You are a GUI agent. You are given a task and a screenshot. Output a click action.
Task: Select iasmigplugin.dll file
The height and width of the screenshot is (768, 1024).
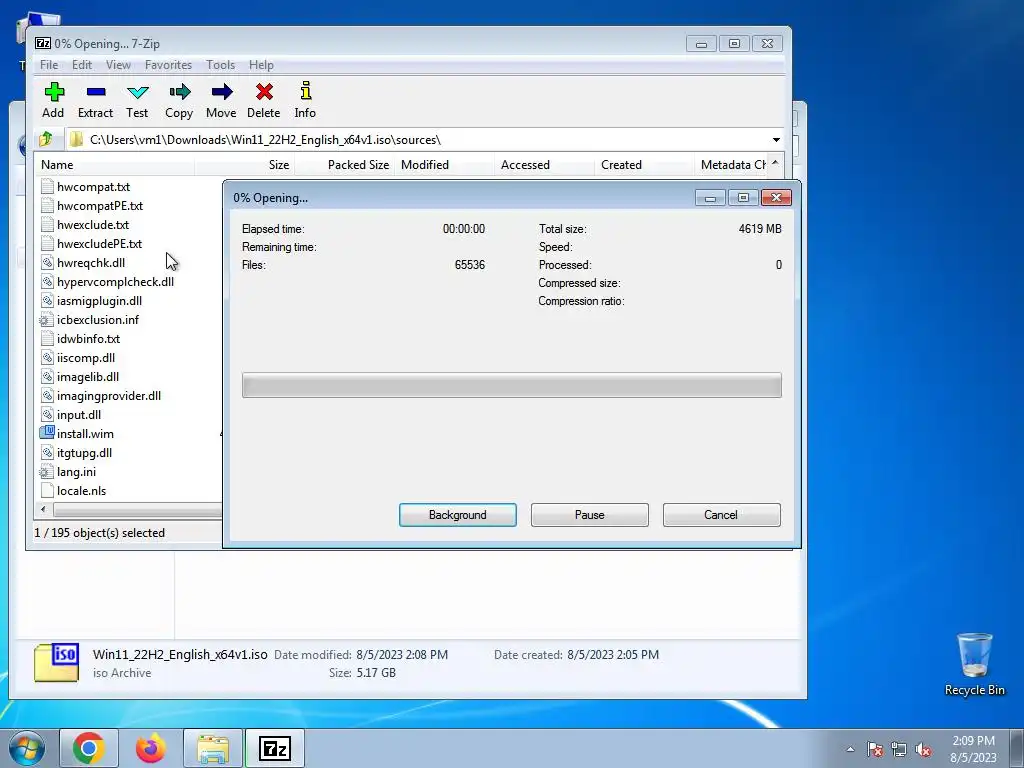point(99,300)
